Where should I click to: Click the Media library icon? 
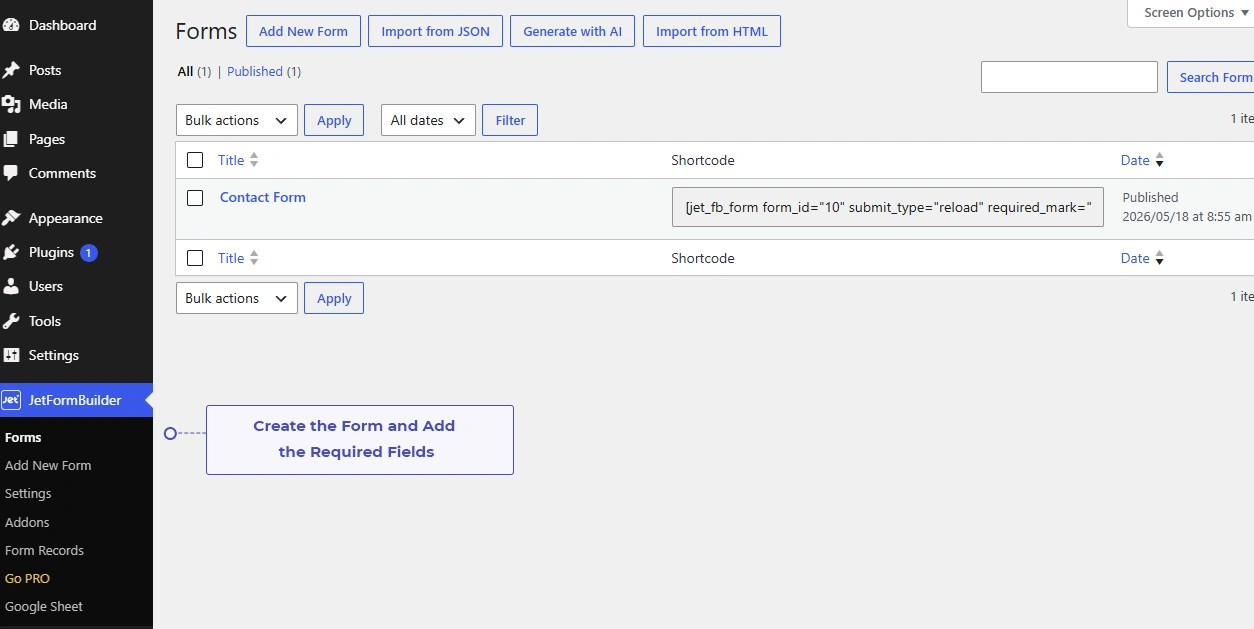coord(11,104)
